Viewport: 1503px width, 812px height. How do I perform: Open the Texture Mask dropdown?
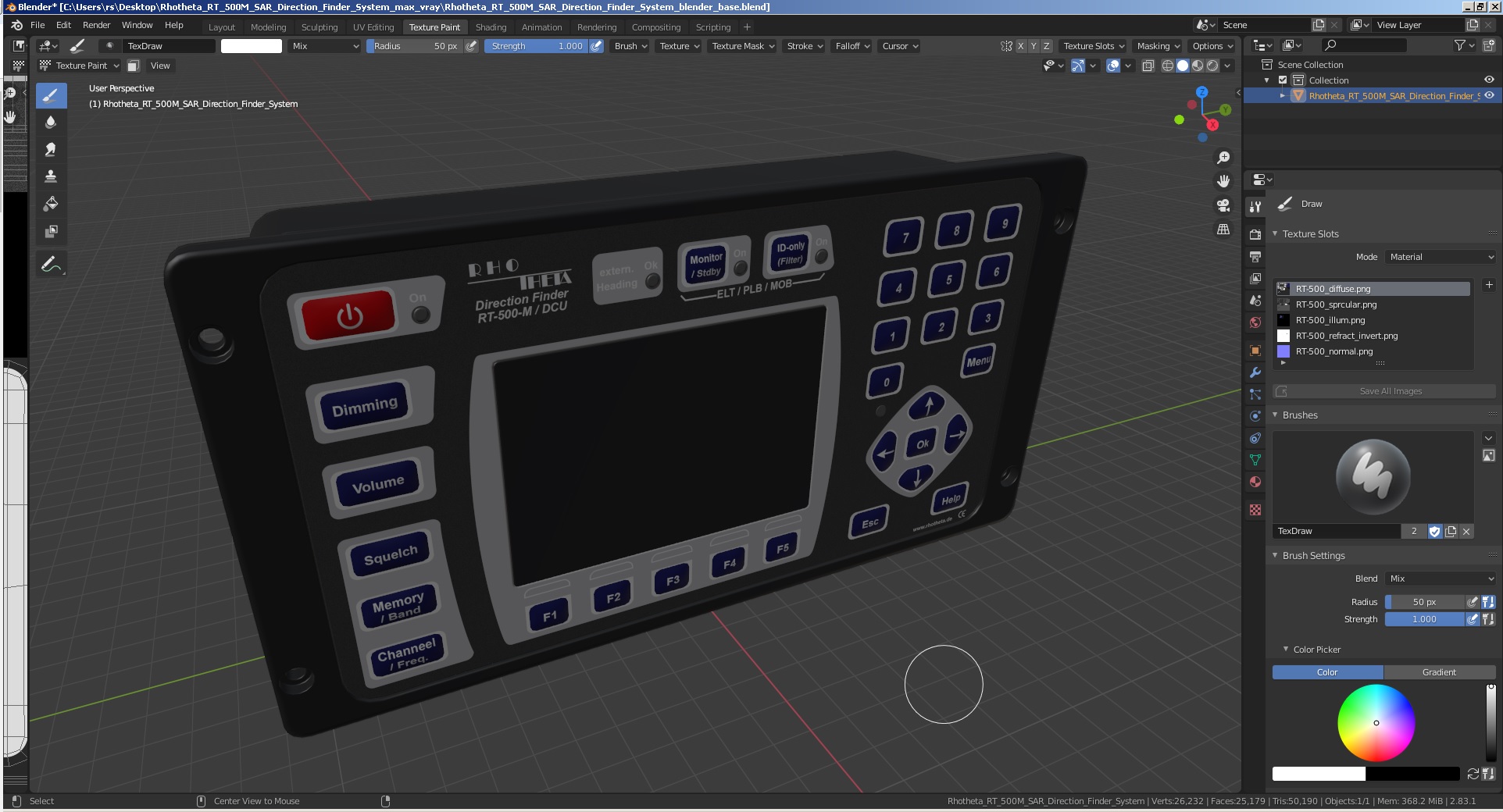pyautogui.click(x=743, y=46)
